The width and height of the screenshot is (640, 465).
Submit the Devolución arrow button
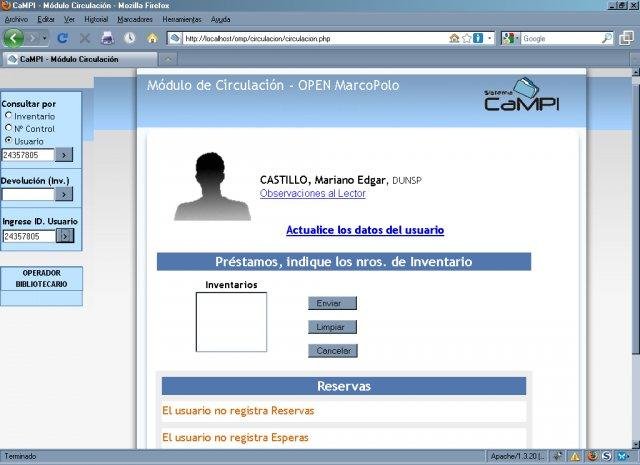click(x=64, y=194)
